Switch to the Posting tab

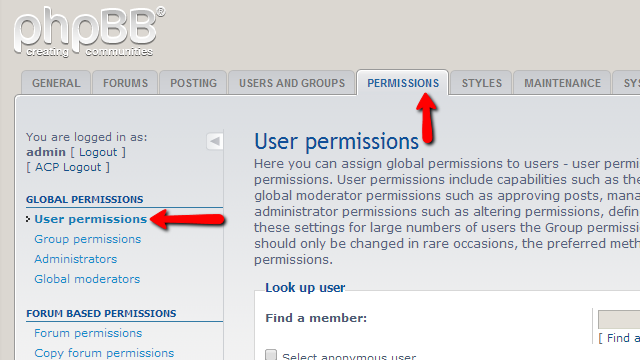click(x=193, y=83)
